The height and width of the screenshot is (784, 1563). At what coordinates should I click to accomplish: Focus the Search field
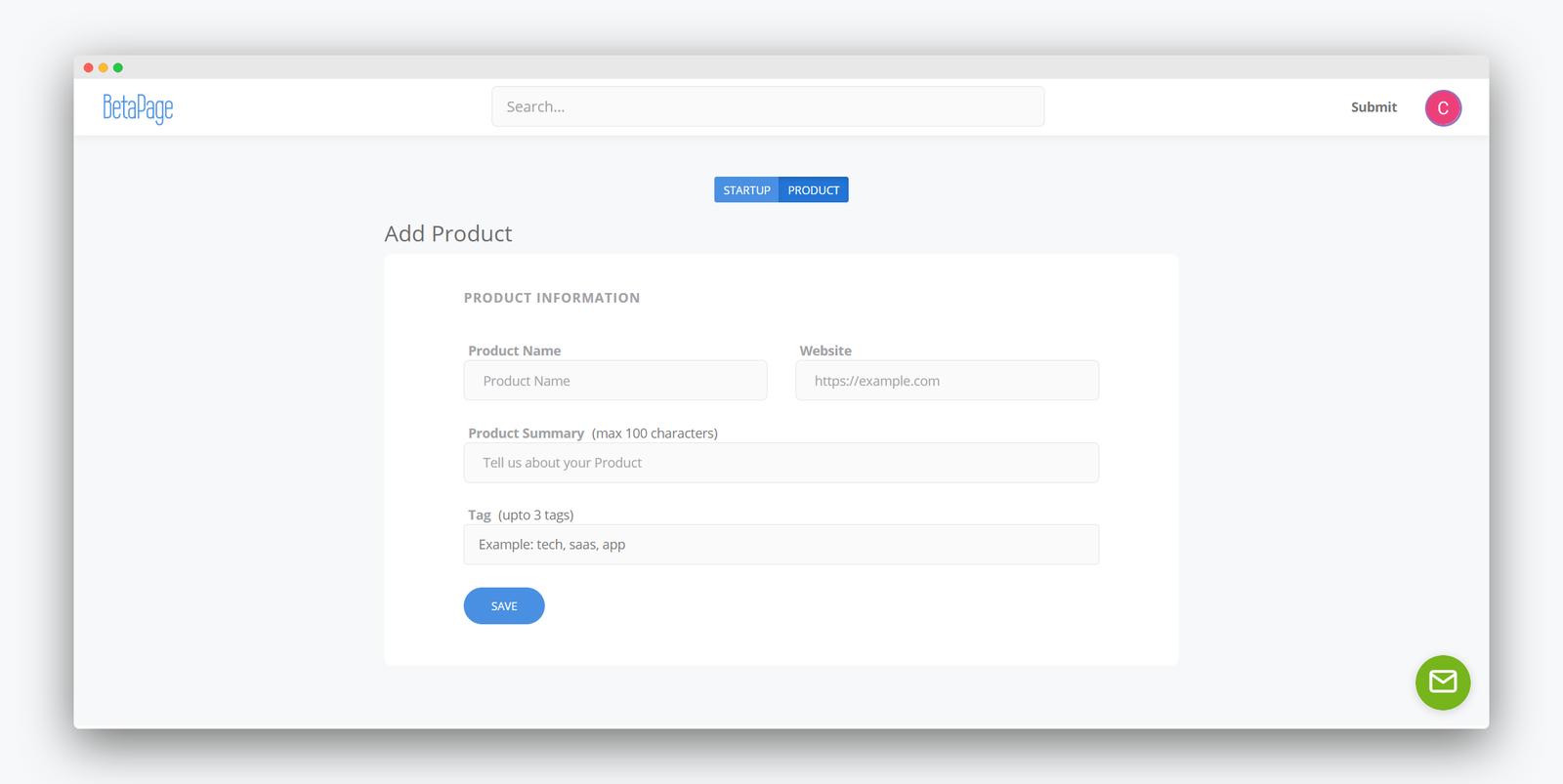768,106
